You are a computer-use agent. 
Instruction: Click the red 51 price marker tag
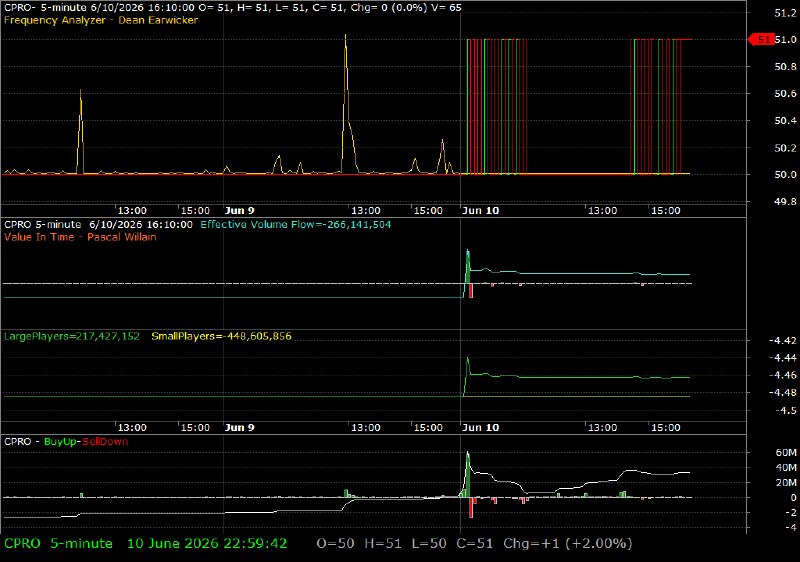(761, 39)
